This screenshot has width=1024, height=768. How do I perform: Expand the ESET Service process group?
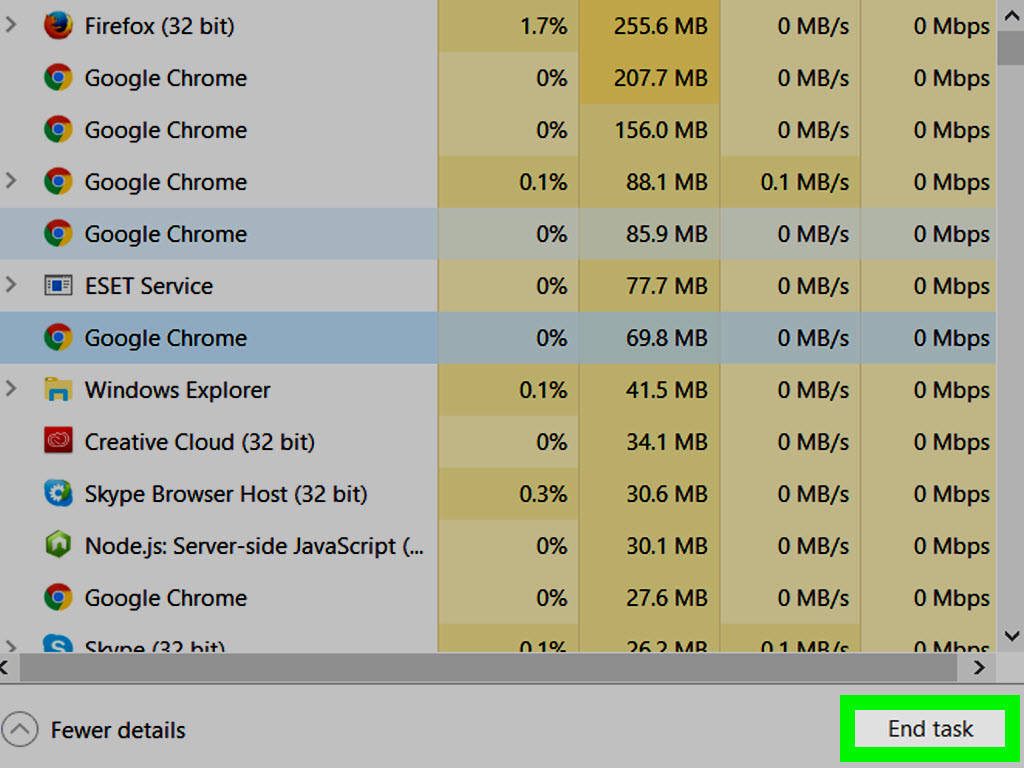(x=10, y=284)
